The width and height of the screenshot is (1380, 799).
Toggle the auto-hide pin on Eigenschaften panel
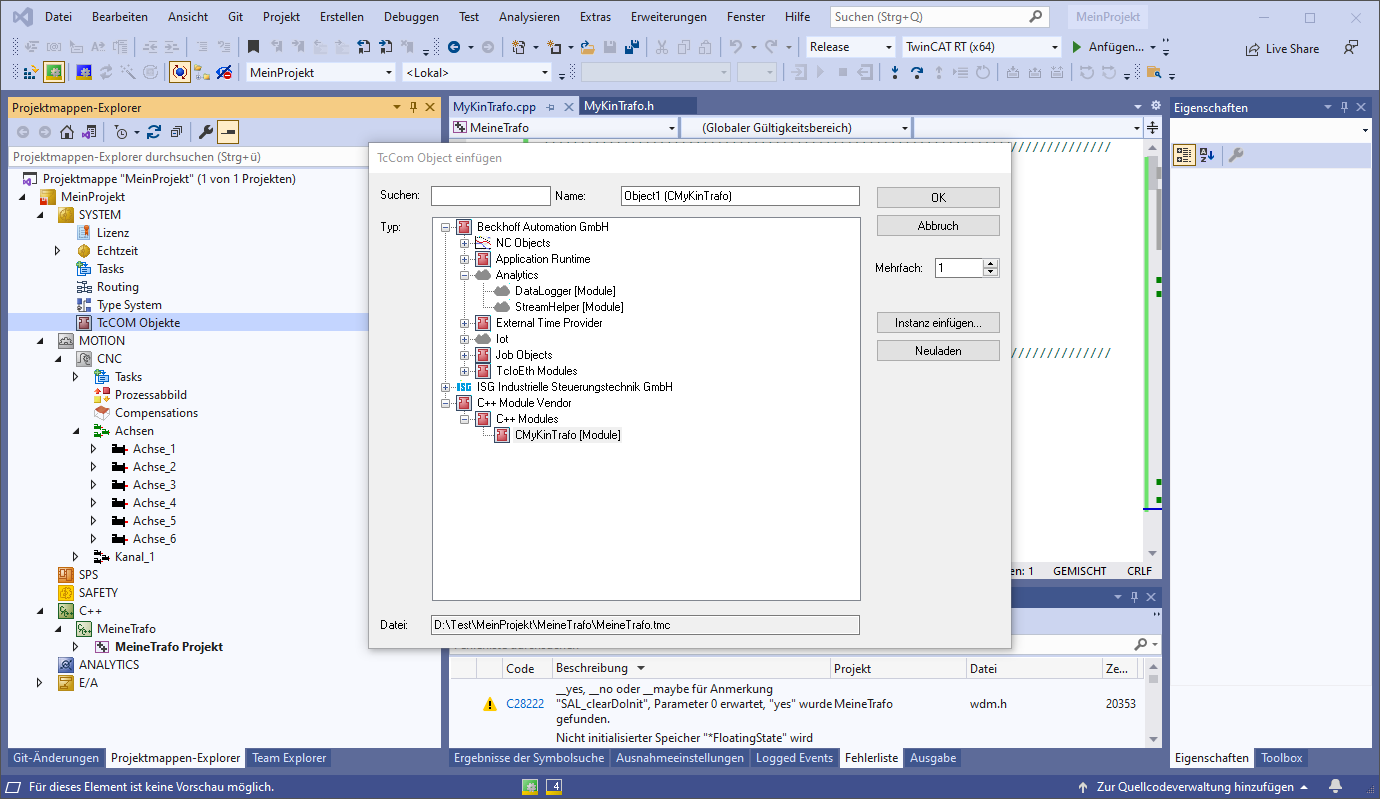point(1344,107)
